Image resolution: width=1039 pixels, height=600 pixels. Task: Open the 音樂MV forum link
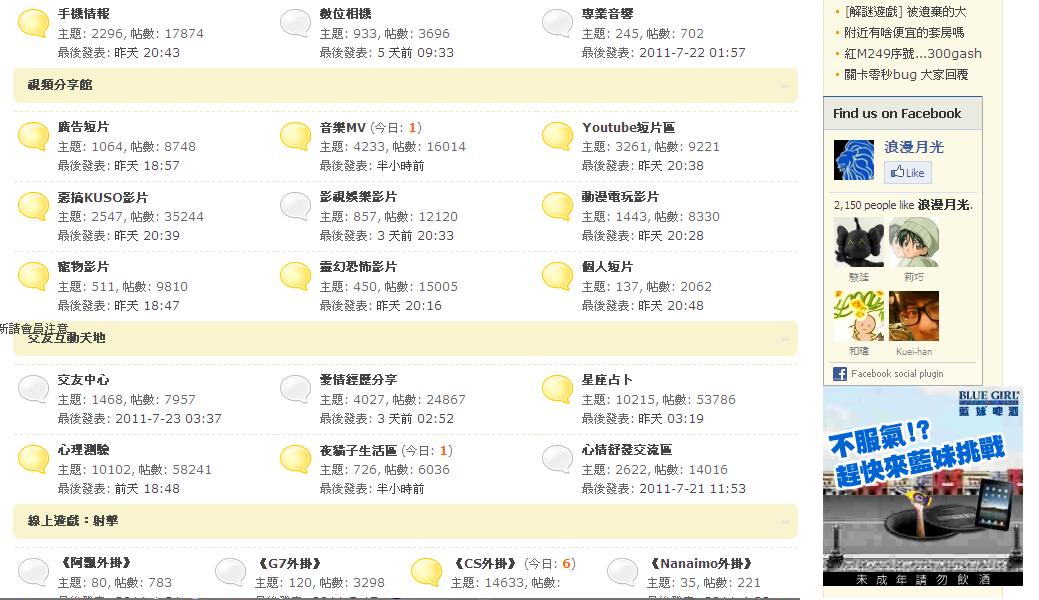point(343,128)
